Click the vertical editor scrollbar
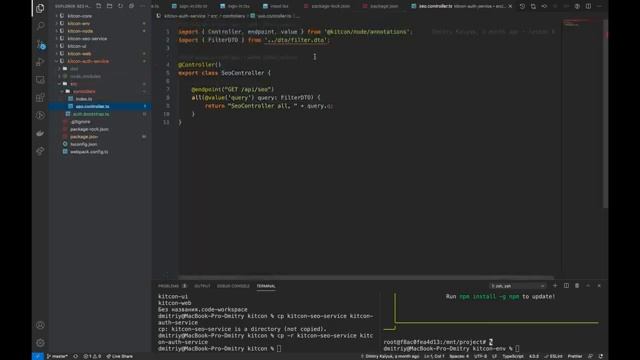640x360 pixels. coord(606,113)
